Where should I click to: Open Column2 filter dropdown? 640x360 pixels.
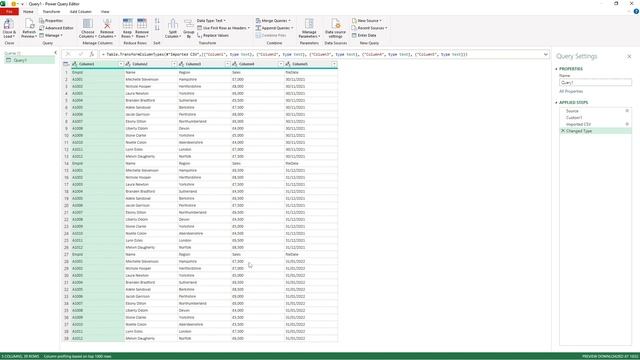174,64
